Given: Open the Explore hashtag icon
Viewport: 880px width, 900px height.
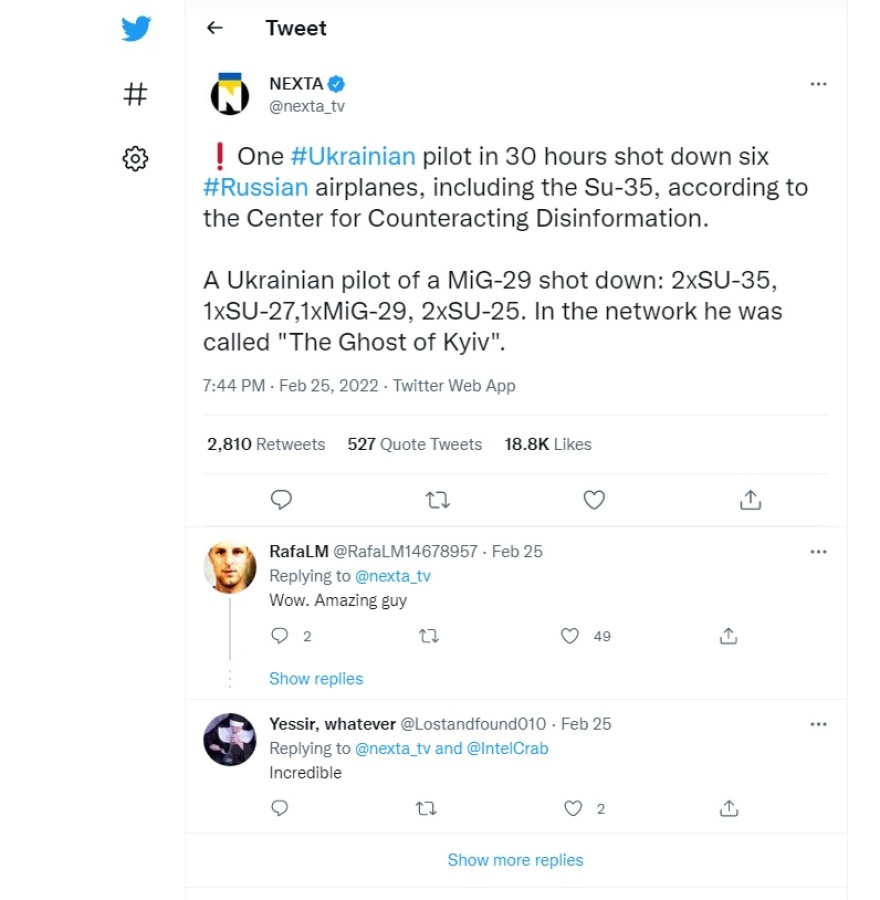Looking at the screenshot, I should point(135,94).
